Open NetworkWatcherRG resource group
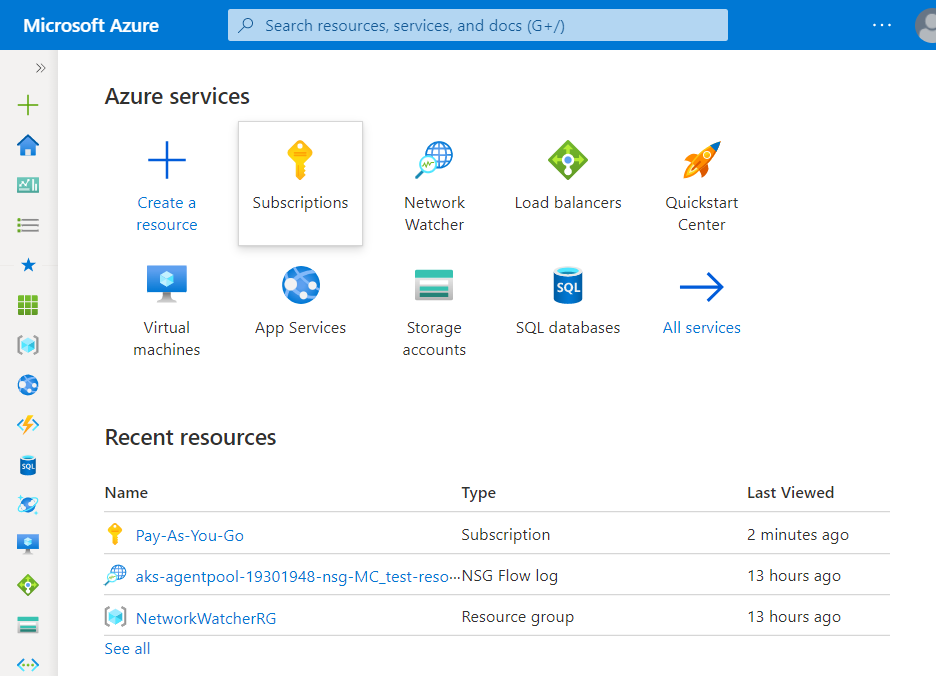The width and height of the screenshot is (936, 676). click(x=206, y=618)
